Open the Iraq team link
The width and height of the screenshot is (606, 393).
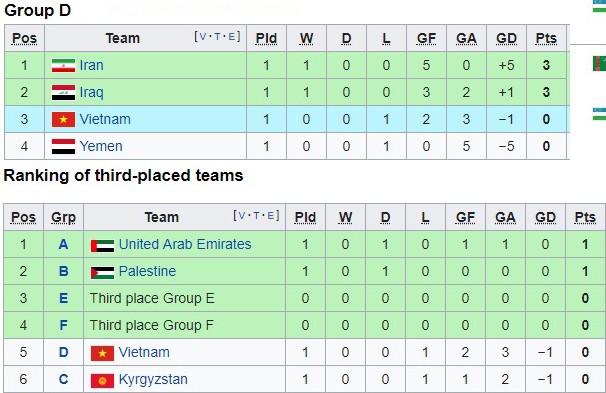click(x=92, y=93)
